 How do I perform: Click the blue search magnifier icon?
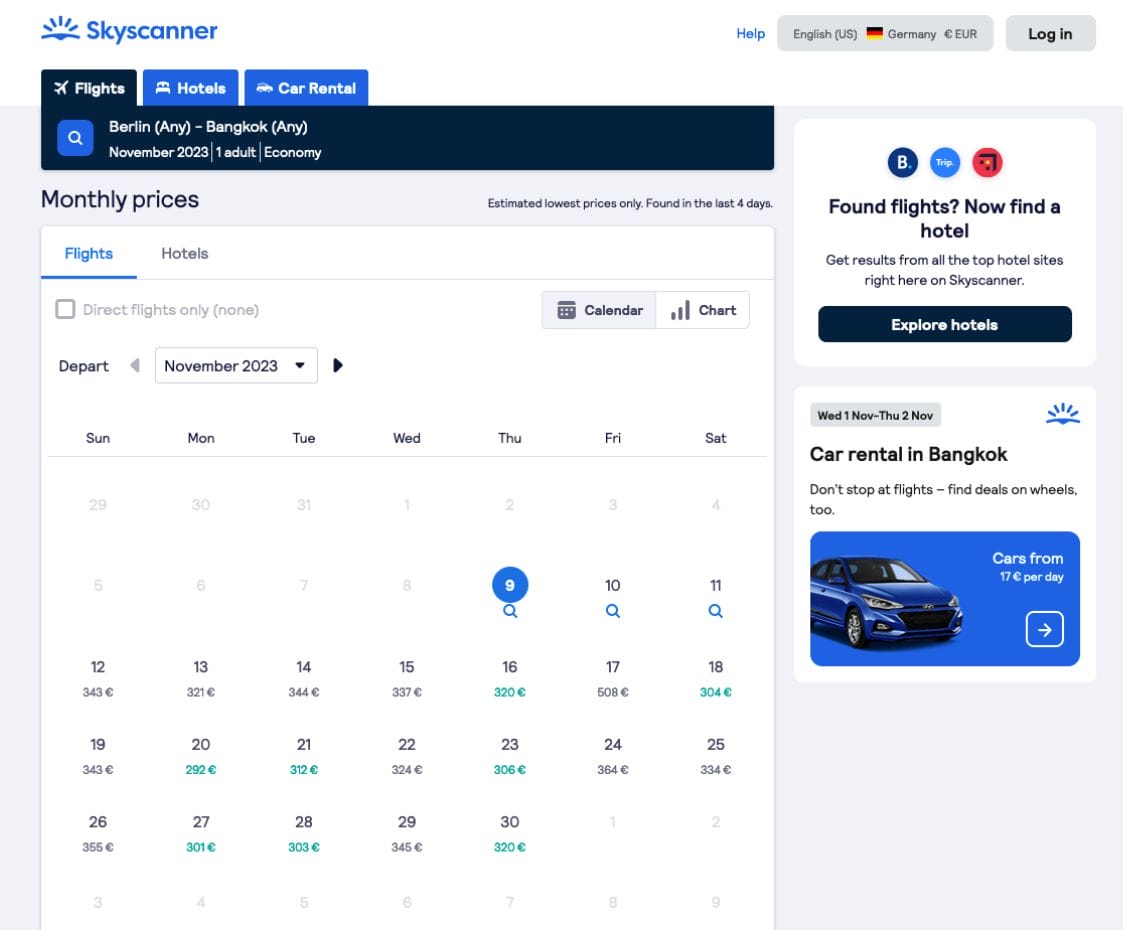[75, 138]
